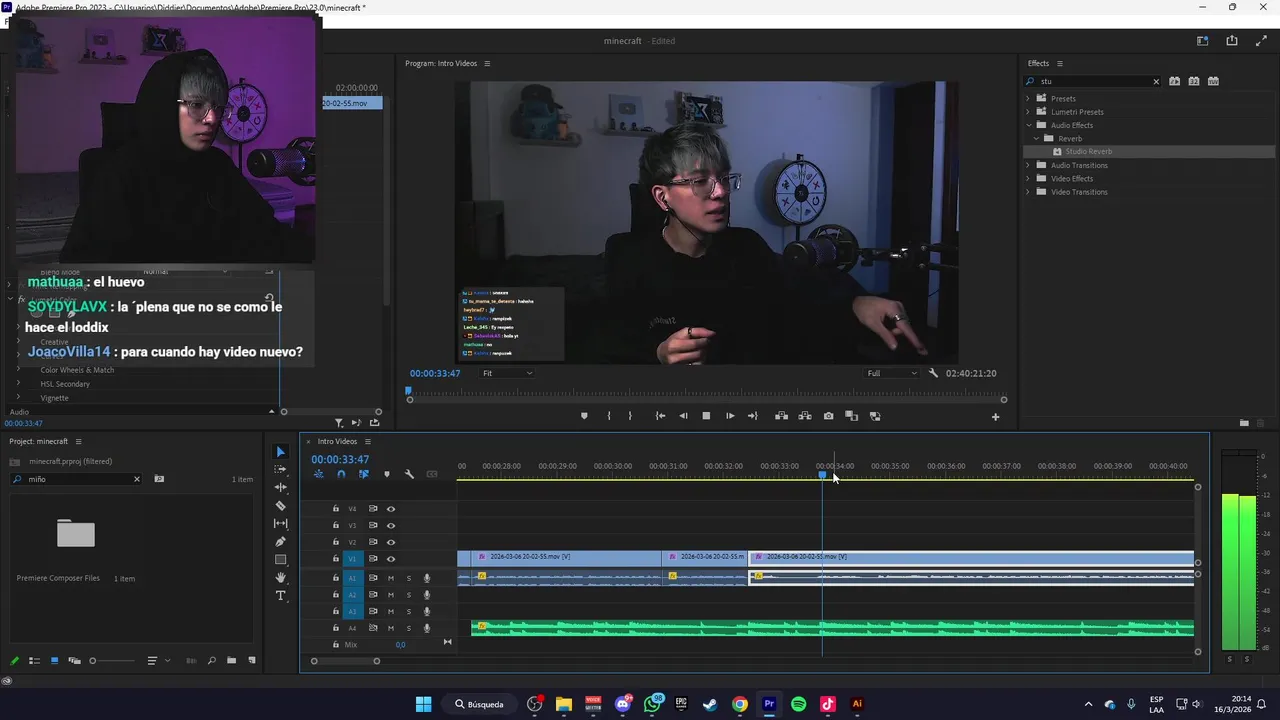Expand the Video Effects folder
Viewport: 1280px width, 720px height.
coord(1028,178)
